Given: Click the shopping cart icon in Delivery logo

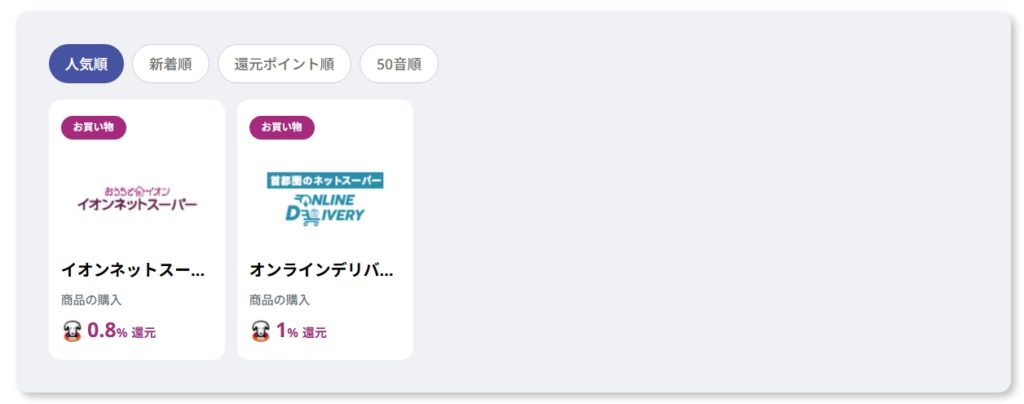Looking at the screenshot, I should point(310,216).
